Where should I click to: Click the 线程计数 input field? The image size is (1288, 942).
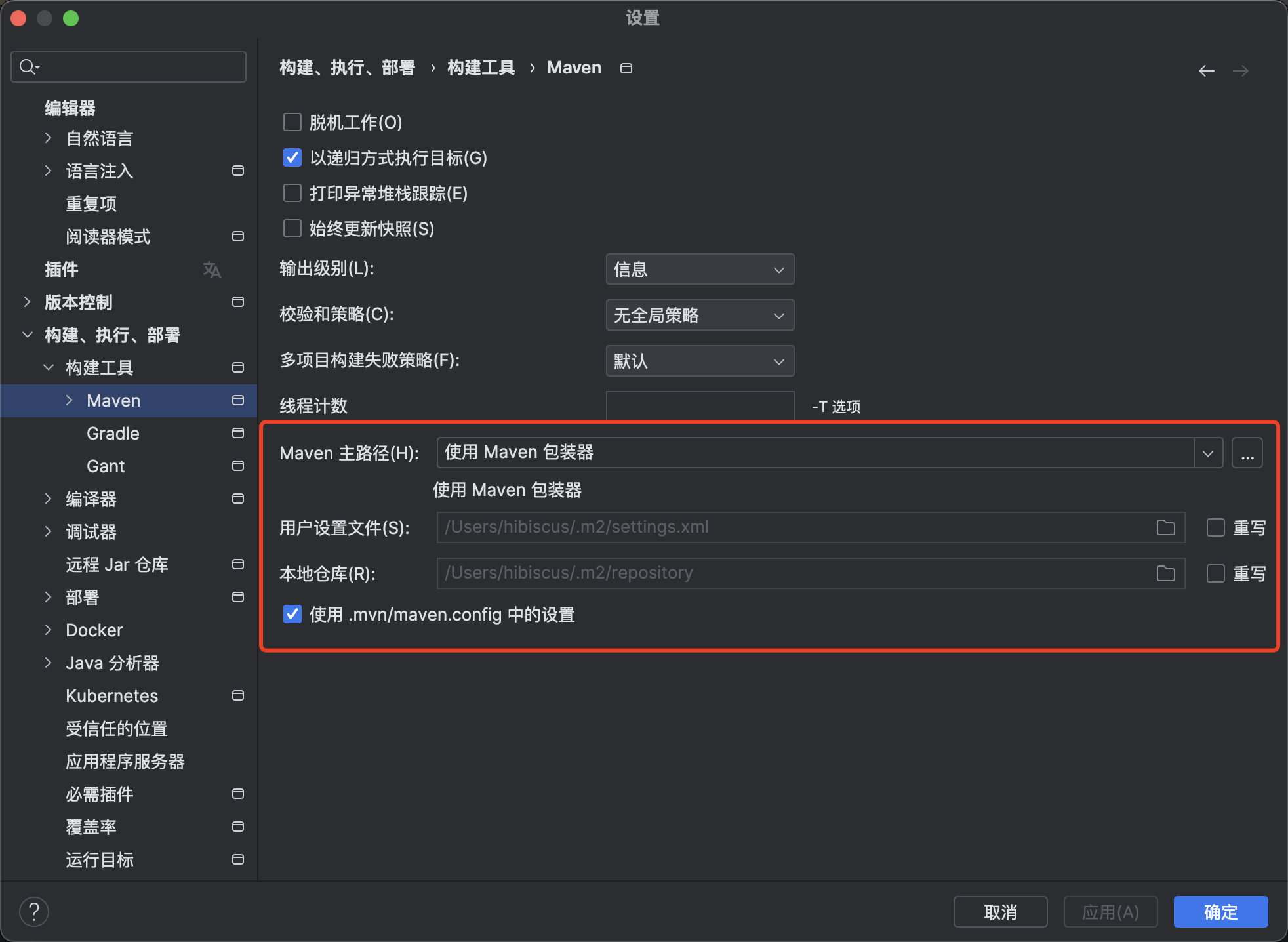pos(700,406)
